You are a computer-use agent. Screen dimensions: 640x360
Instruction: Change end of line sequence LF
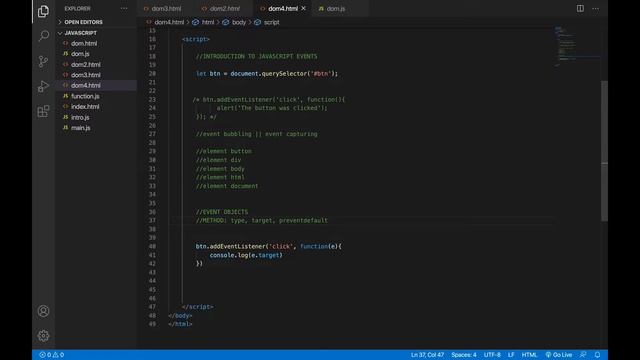click(511, 355)
